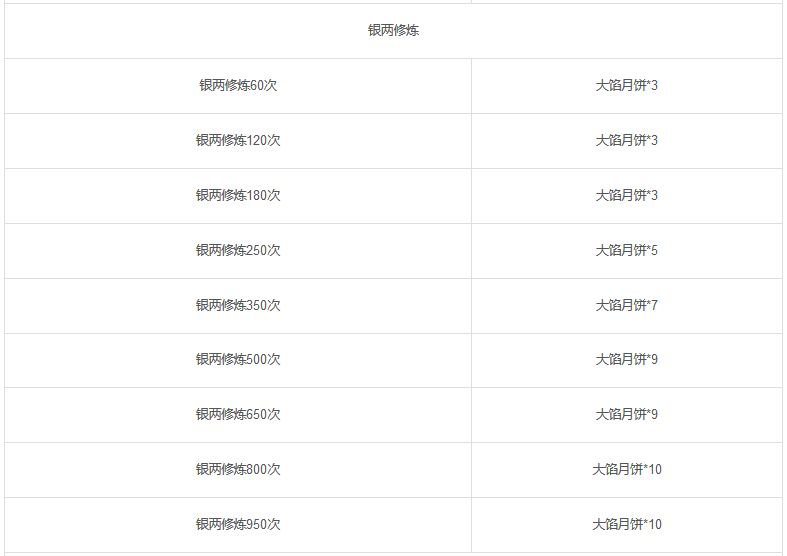Click 大馅月饼*3 reward for 60次
Screen dimensions: 787x556
coord(627,86)
